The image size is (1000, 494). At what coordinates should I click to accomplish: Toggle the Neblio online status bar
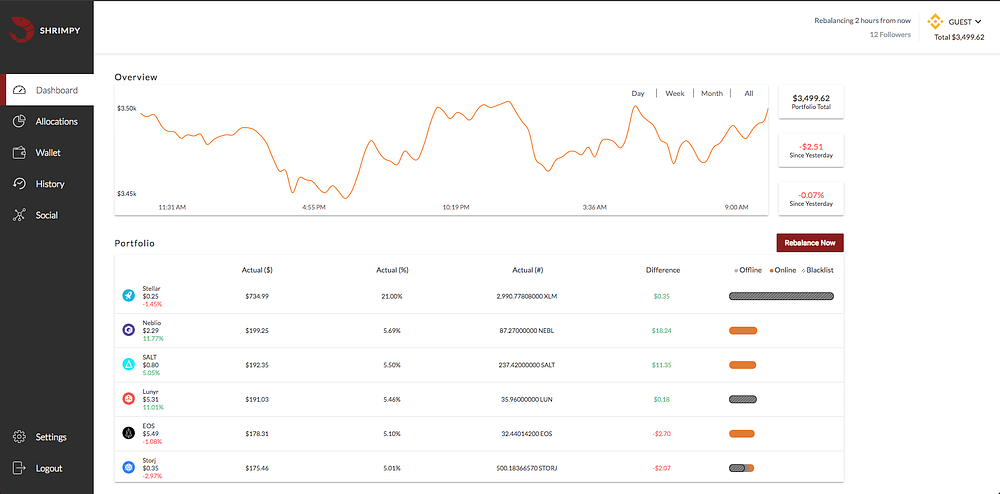pyautogui.click(x=743, y=331)
